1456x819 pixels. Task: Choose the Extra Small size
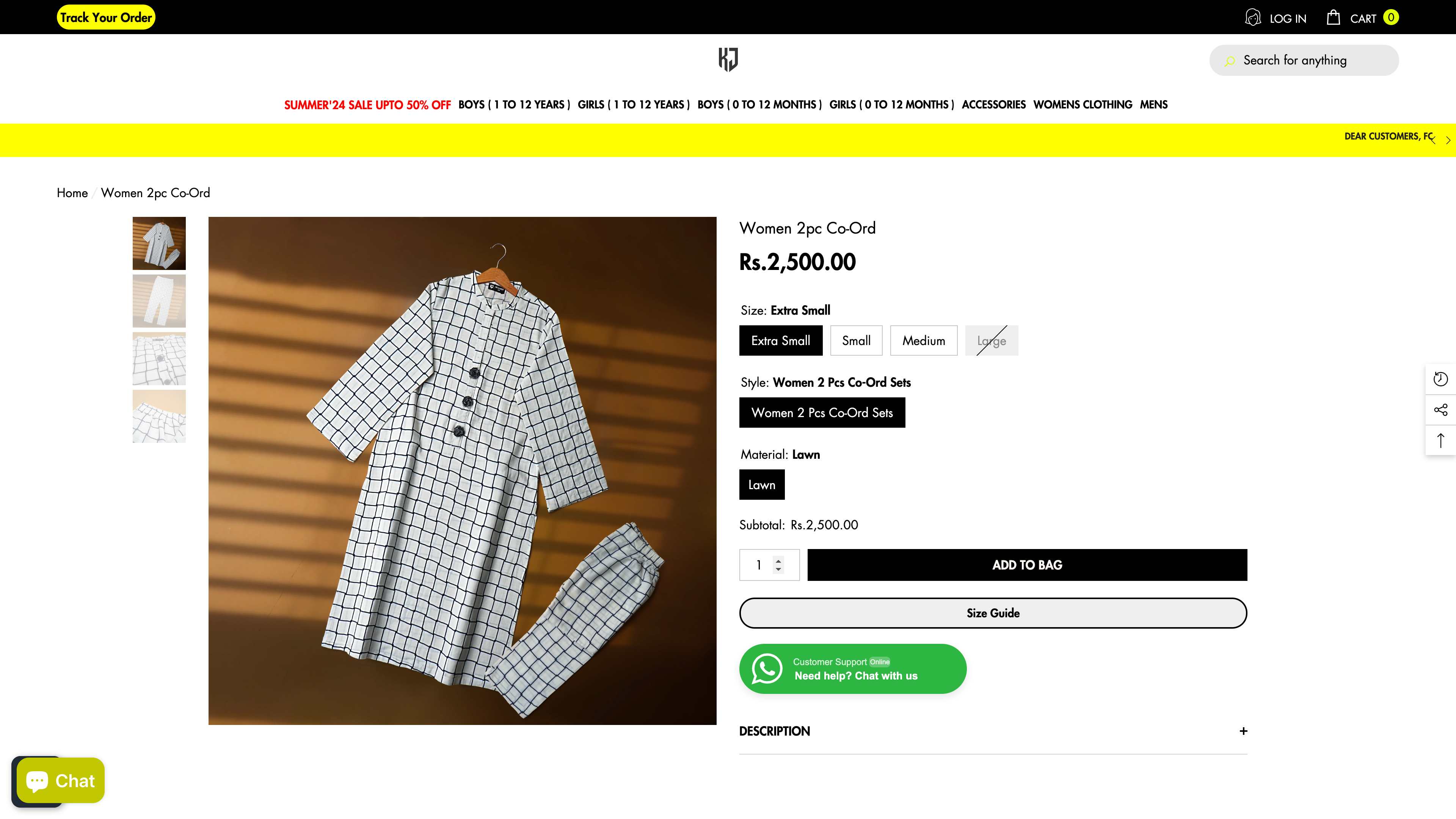[780, 341]
